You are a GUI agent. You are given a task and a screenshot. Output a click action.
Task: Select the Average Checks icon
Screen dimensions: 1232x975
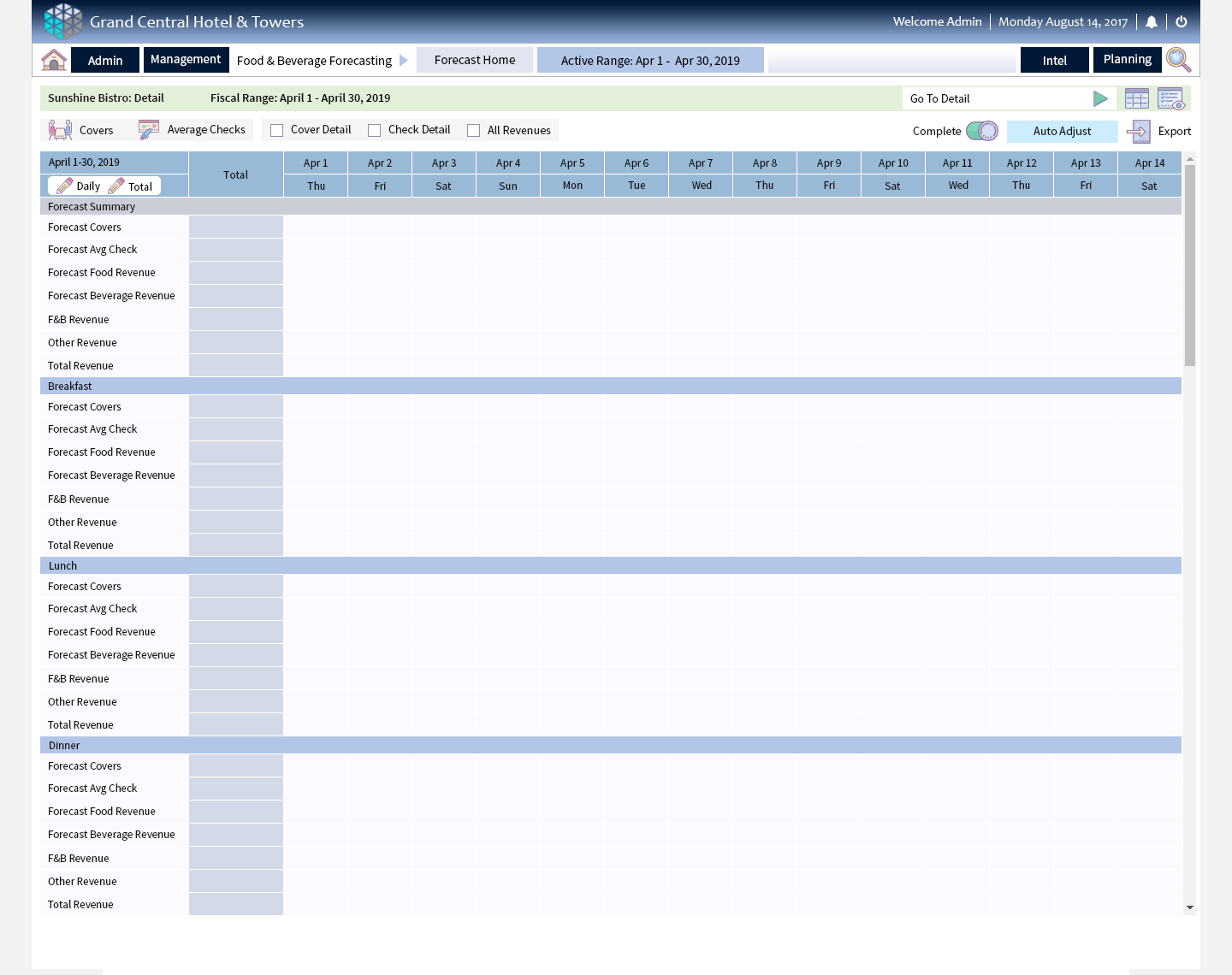point(149,130)
